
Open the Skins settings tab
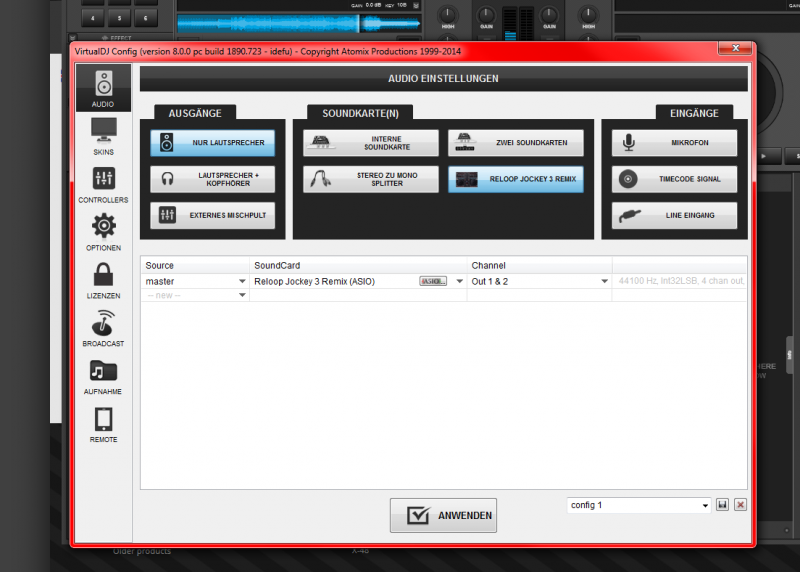(104, 136)
